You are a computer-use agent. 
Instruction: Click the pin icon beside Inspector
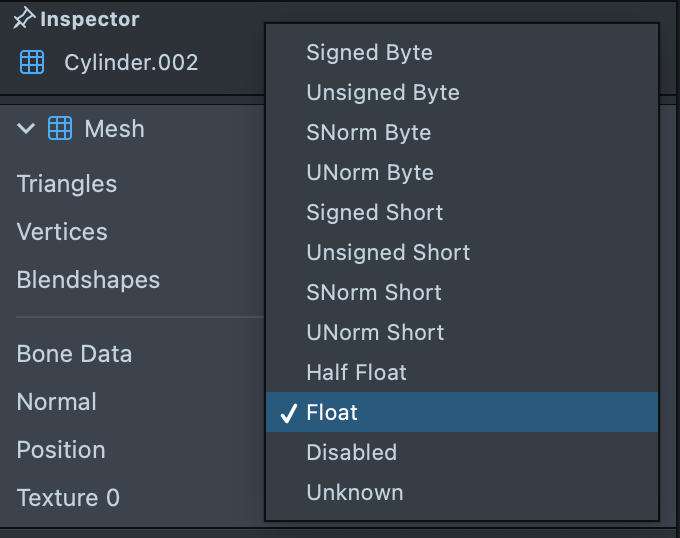point(26,19)
